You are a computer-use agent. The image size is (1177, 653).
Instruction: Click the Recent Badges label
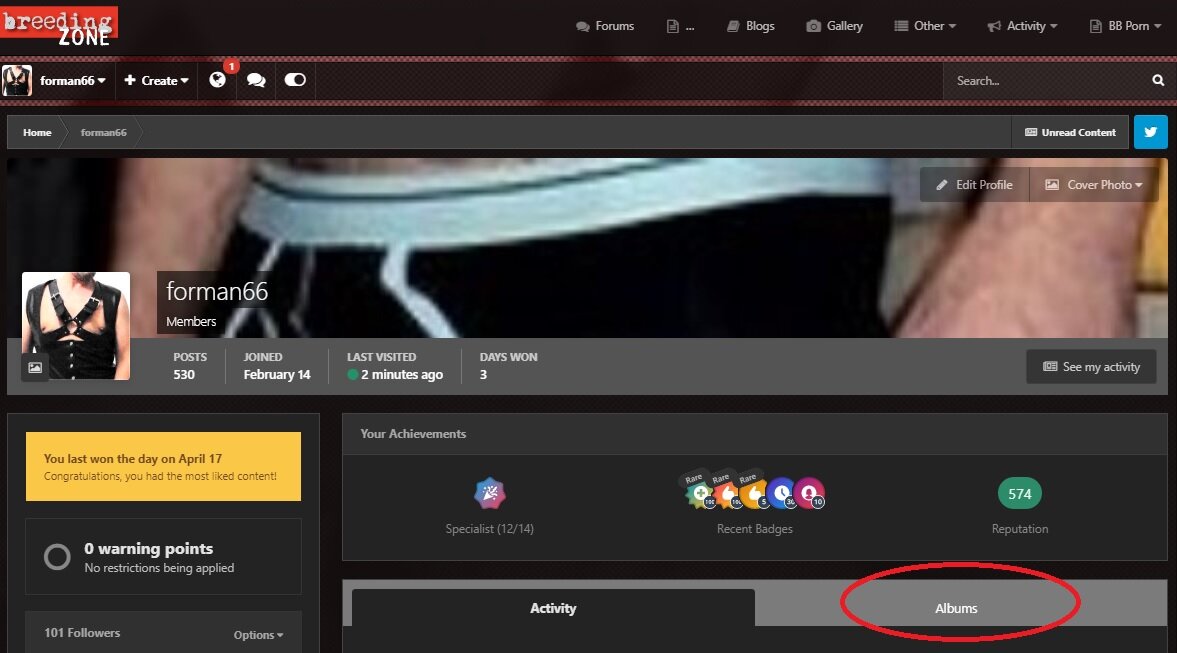pos(754,529)
